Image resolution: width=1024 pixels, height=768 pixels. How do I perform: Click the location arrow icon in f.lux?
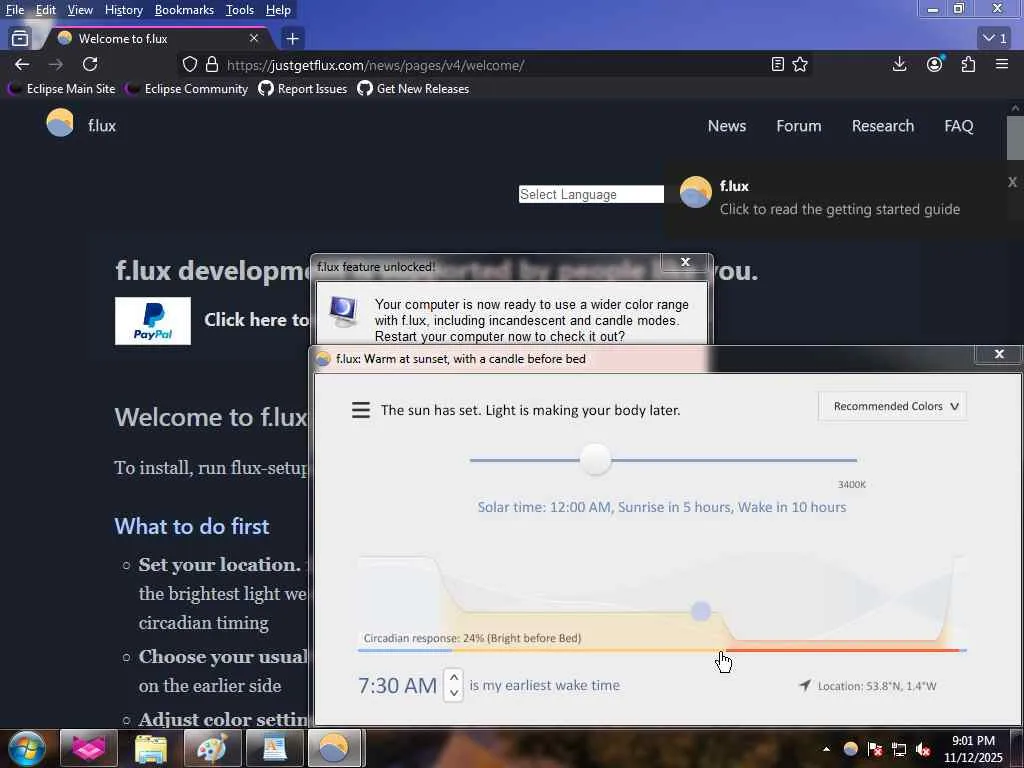pyautogui.click(x=805, y=685)
